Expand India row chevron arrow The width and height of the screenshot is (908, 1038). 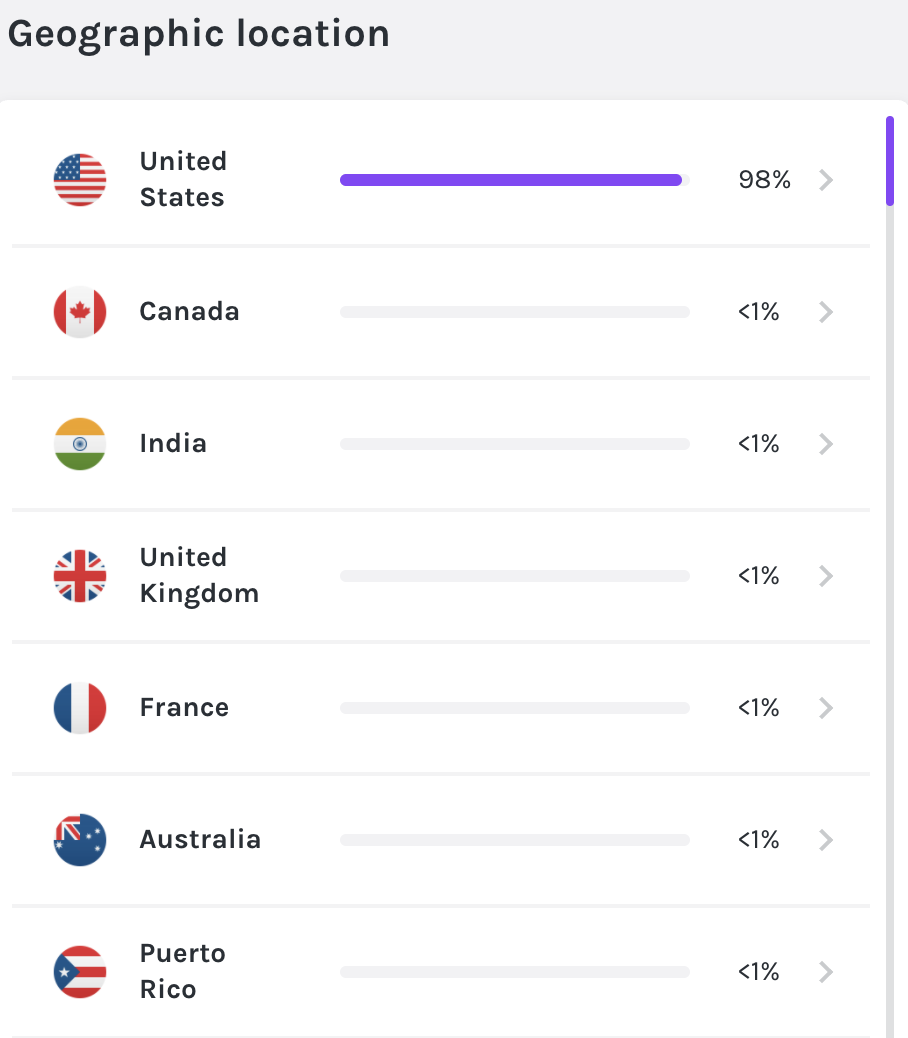(x=826, y=444)
